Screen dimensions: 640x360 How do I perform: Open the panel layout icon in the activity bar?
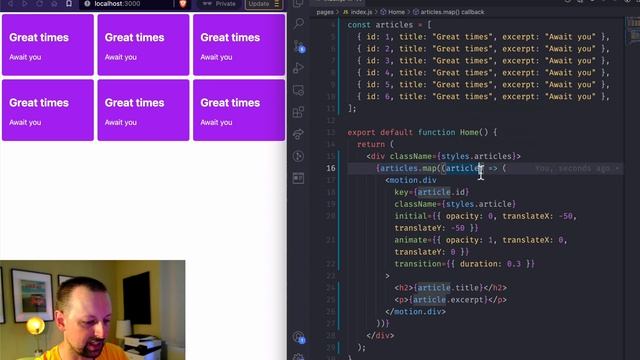(x=299, y=178)
